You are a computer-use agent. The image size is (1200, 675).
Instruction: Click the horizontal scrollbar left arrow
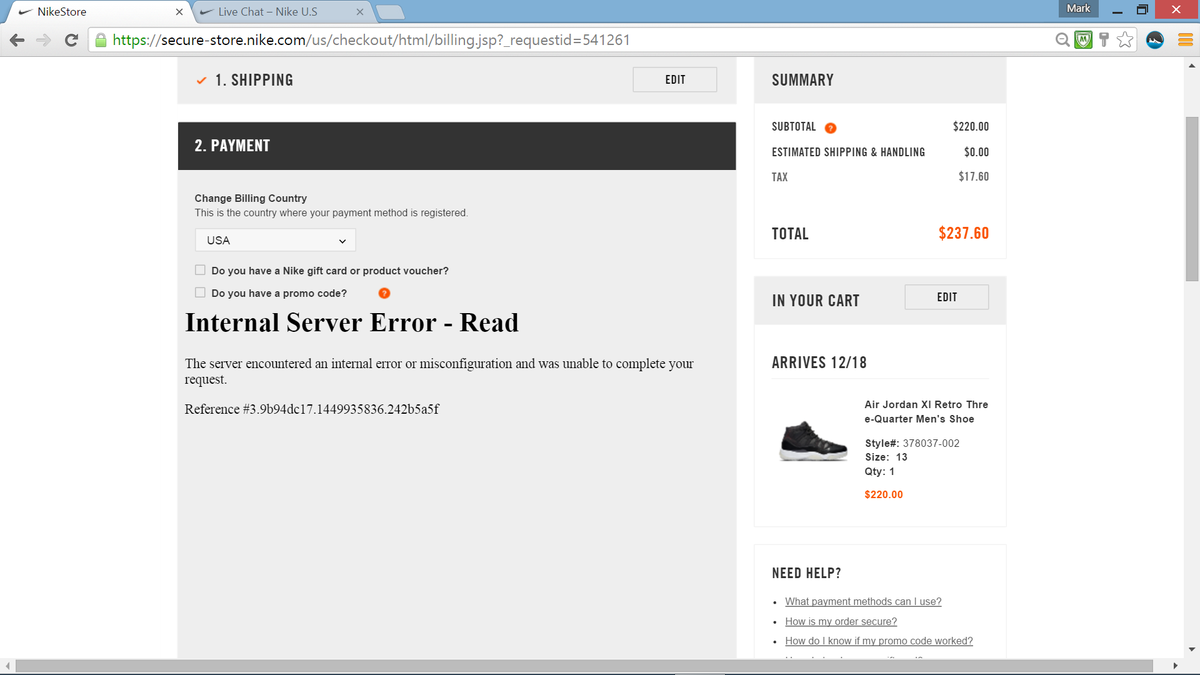(x=7, y=666)
